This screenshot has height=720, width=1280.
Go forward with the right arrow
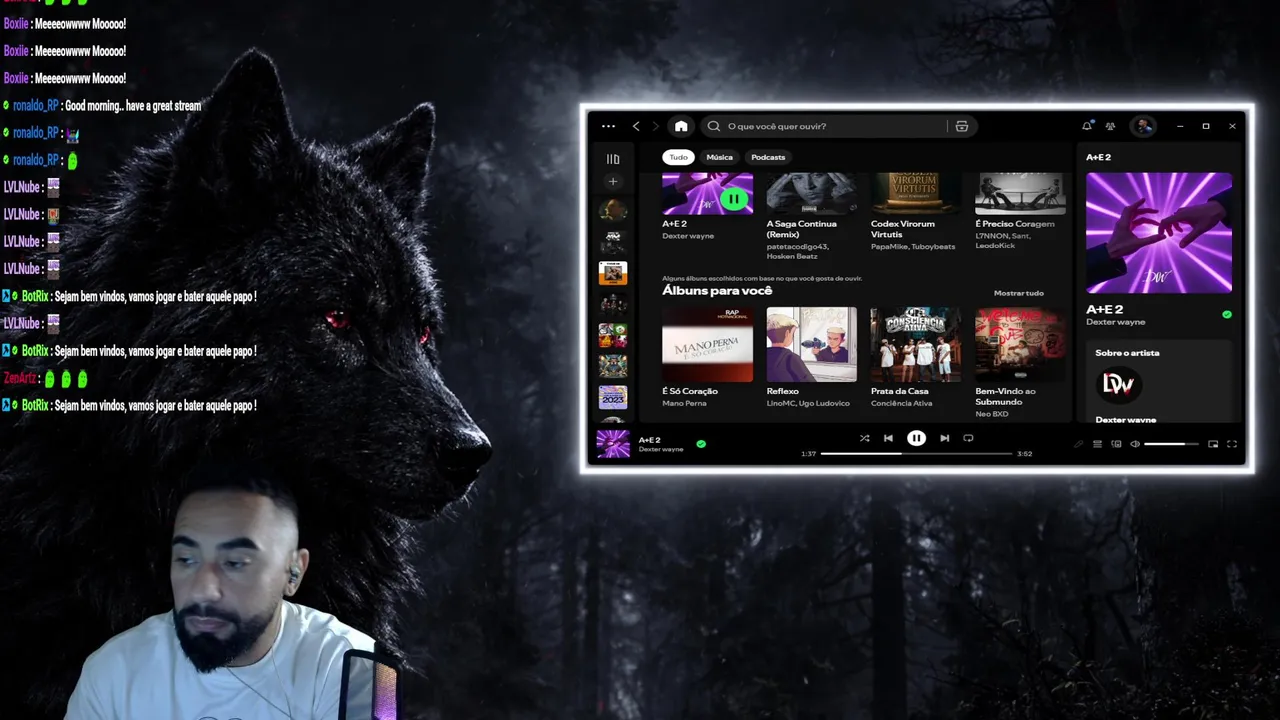click(656, 126)
